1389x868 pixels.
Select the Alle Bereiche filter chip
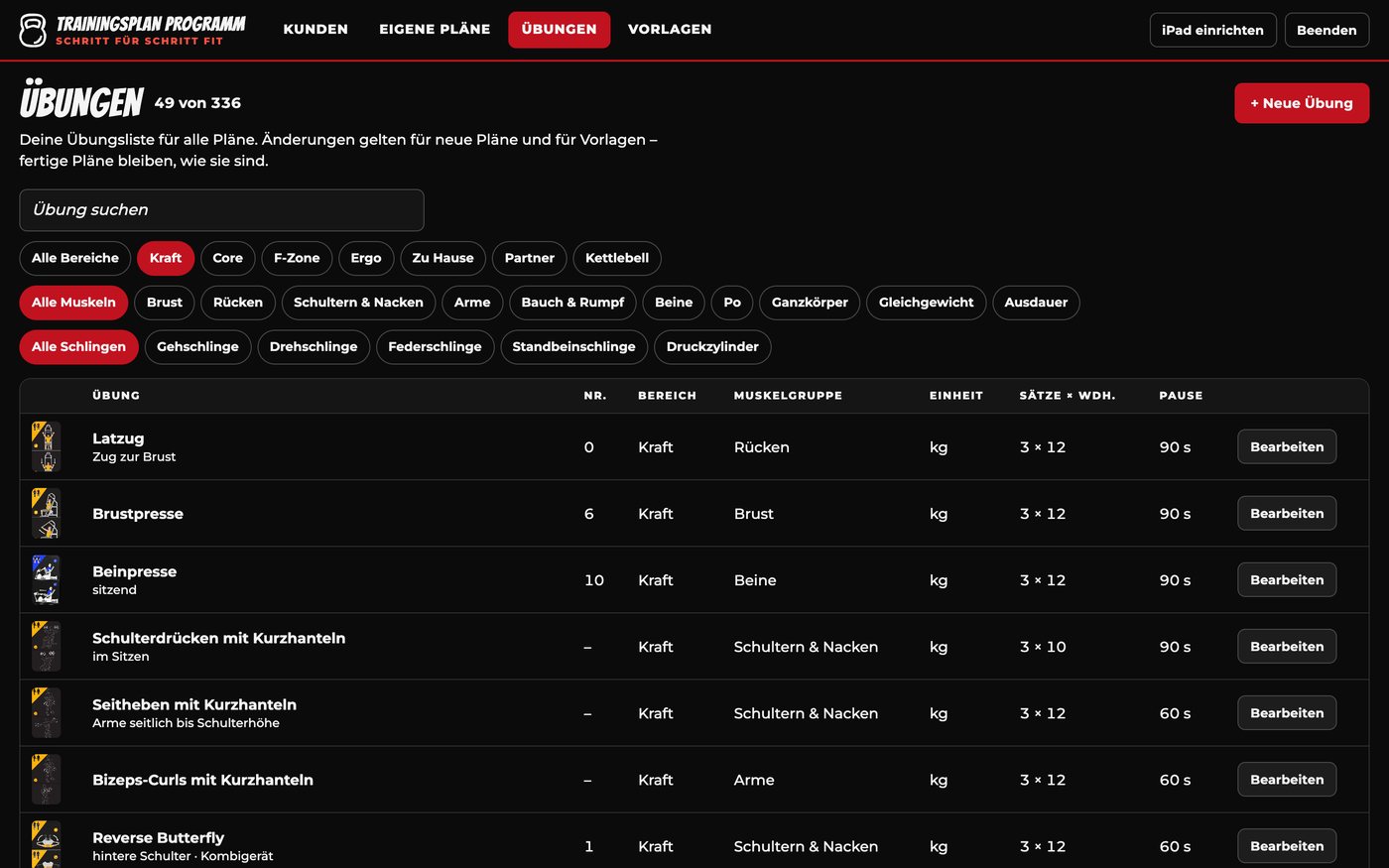[75, 258]
